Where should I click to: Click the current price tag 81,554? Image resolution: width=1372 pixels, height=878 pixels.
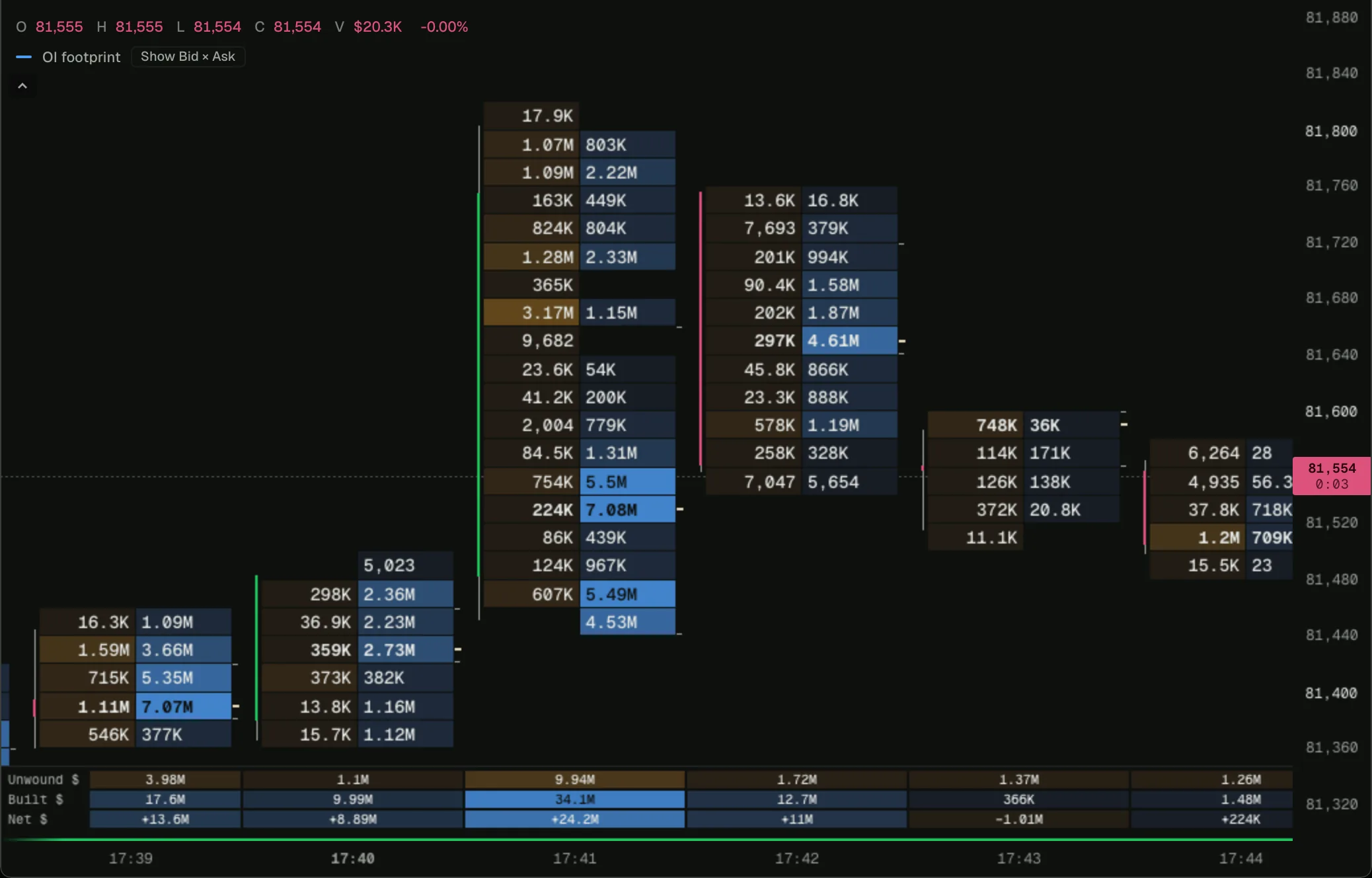point(1332,475)
